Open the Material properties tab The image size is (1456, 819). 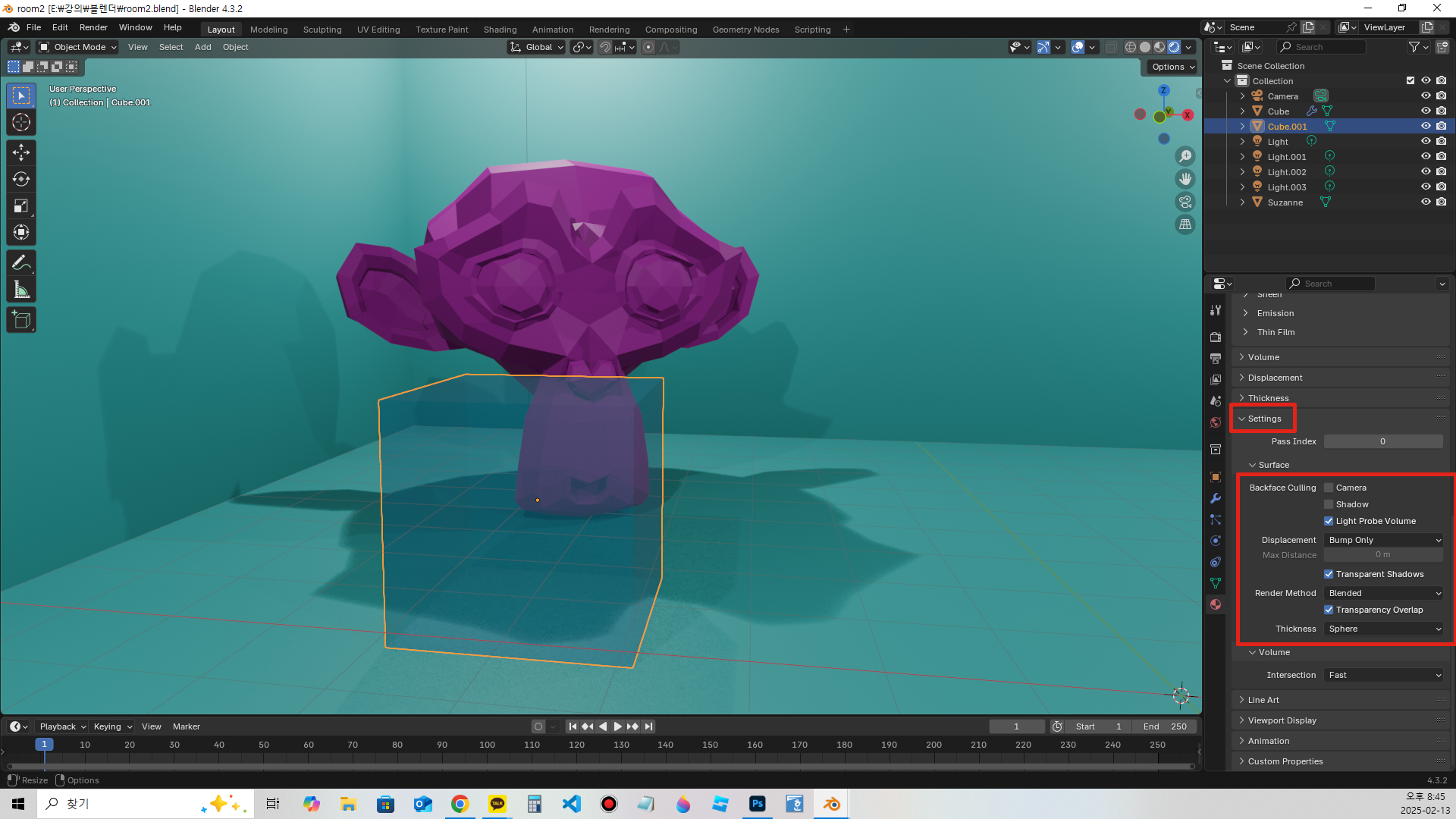point(1216,604)
